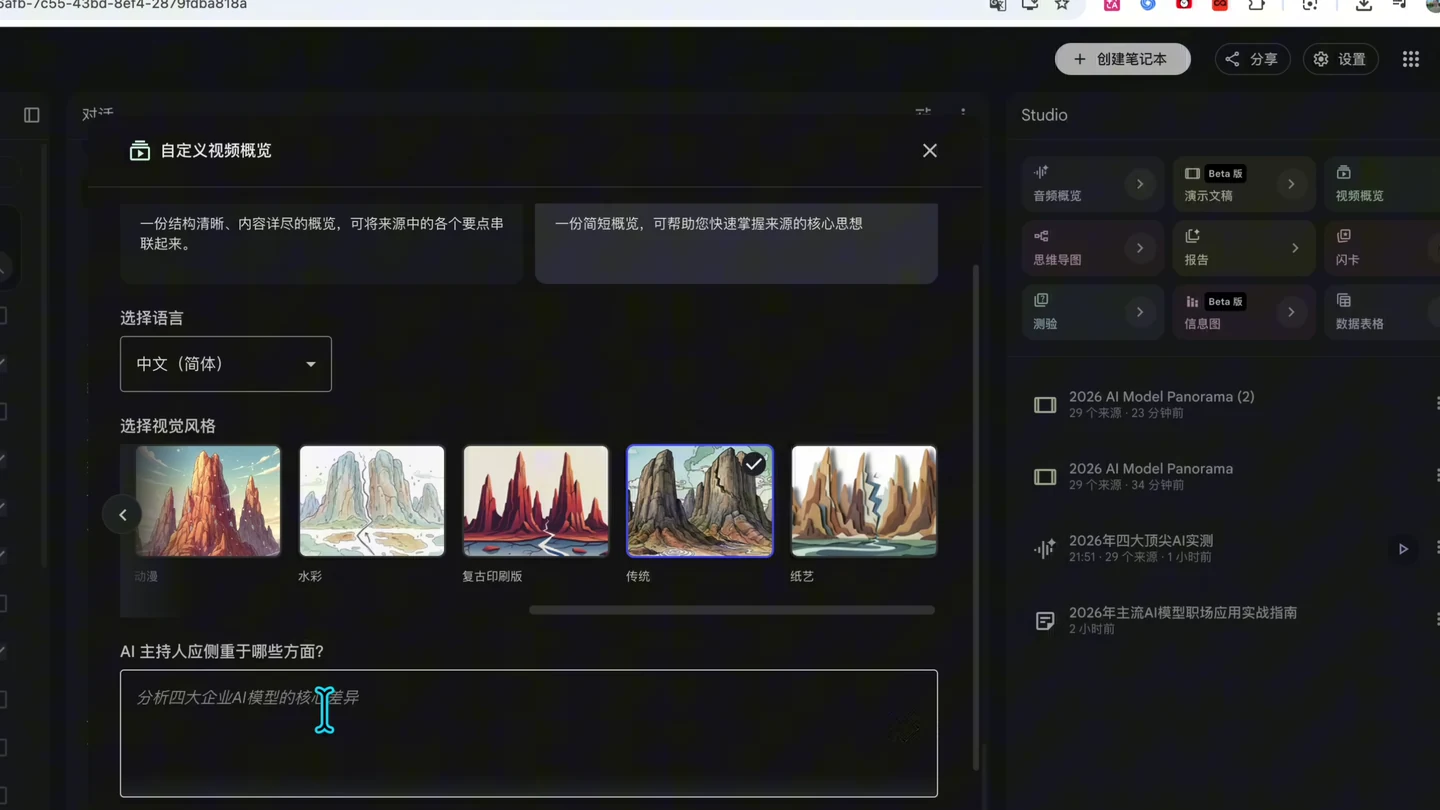Toggle the left sidebar panel icon
The height and width of the screenshot is (810, 1440).
[32, 115]
